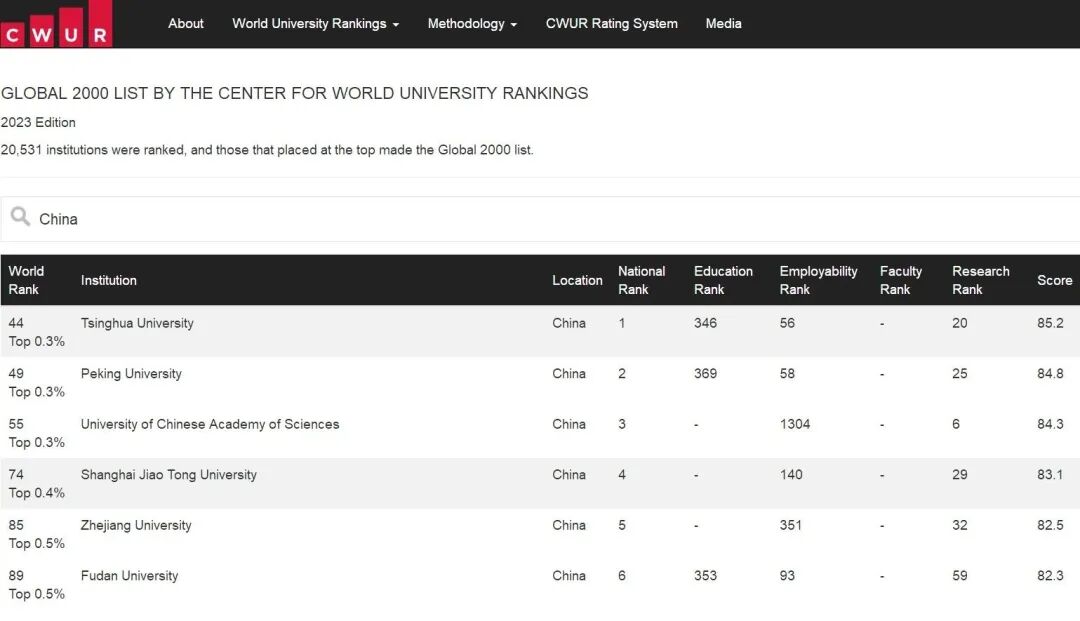
Task: Sort by Institution column header
Action: (109, 280)
